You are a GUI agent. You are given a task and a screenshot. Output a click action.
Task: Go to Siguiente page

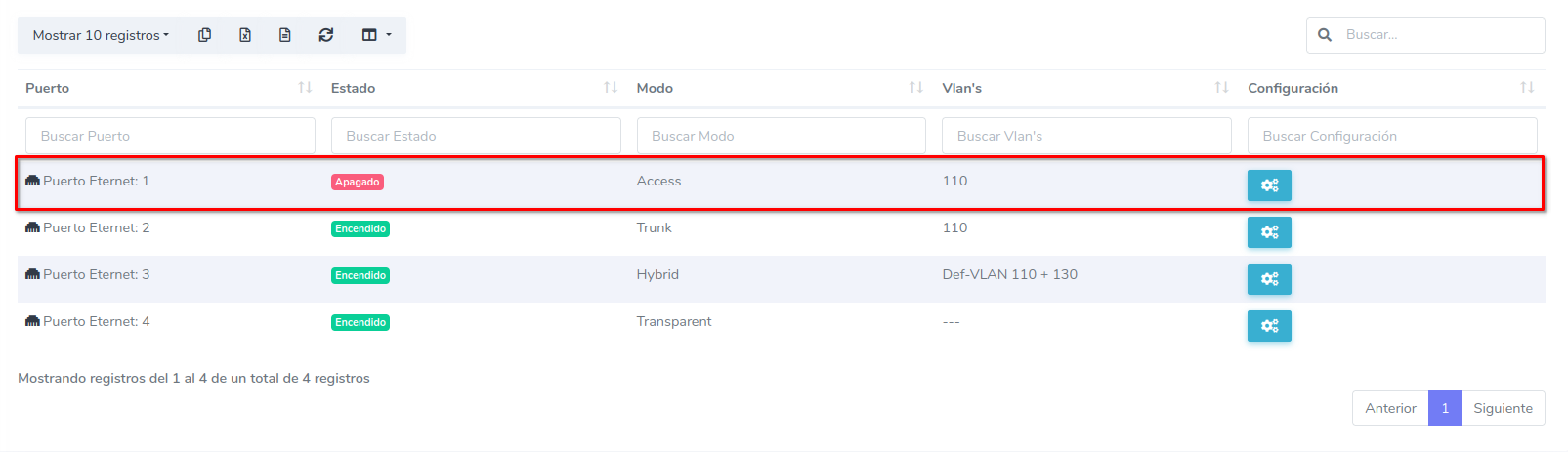click(x=1503, y=408)
